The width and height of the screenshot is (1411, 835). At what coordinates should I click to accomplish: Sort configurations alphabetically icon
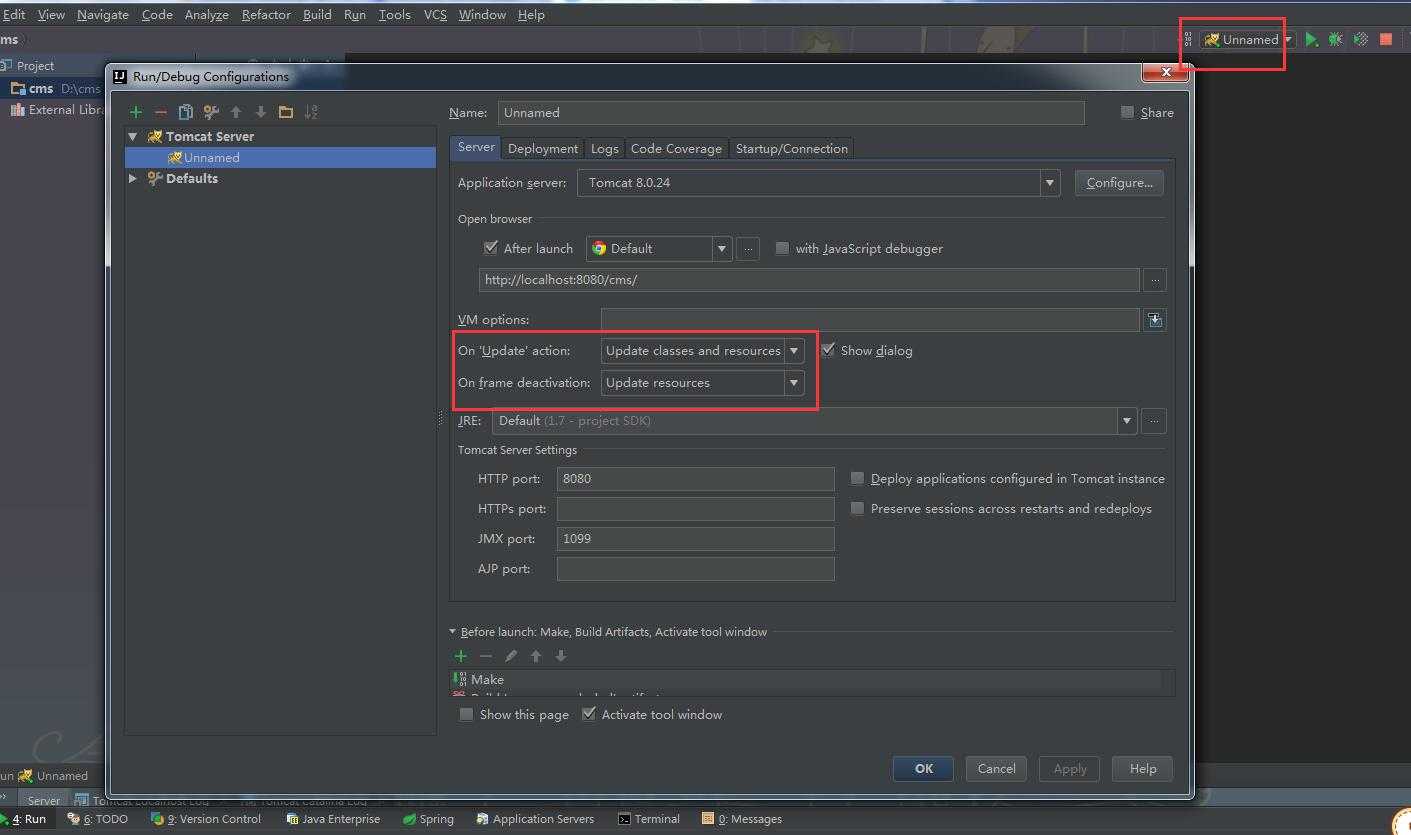(x=311, y=112)
